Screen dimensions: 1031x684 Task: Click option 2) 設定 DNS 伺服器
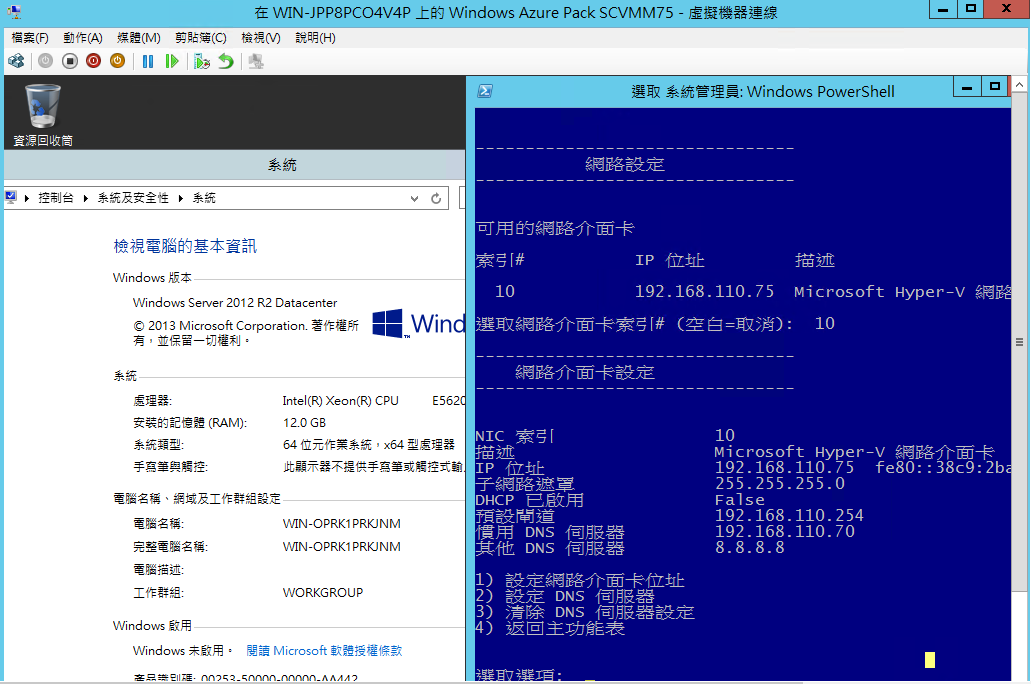(565, 596)
